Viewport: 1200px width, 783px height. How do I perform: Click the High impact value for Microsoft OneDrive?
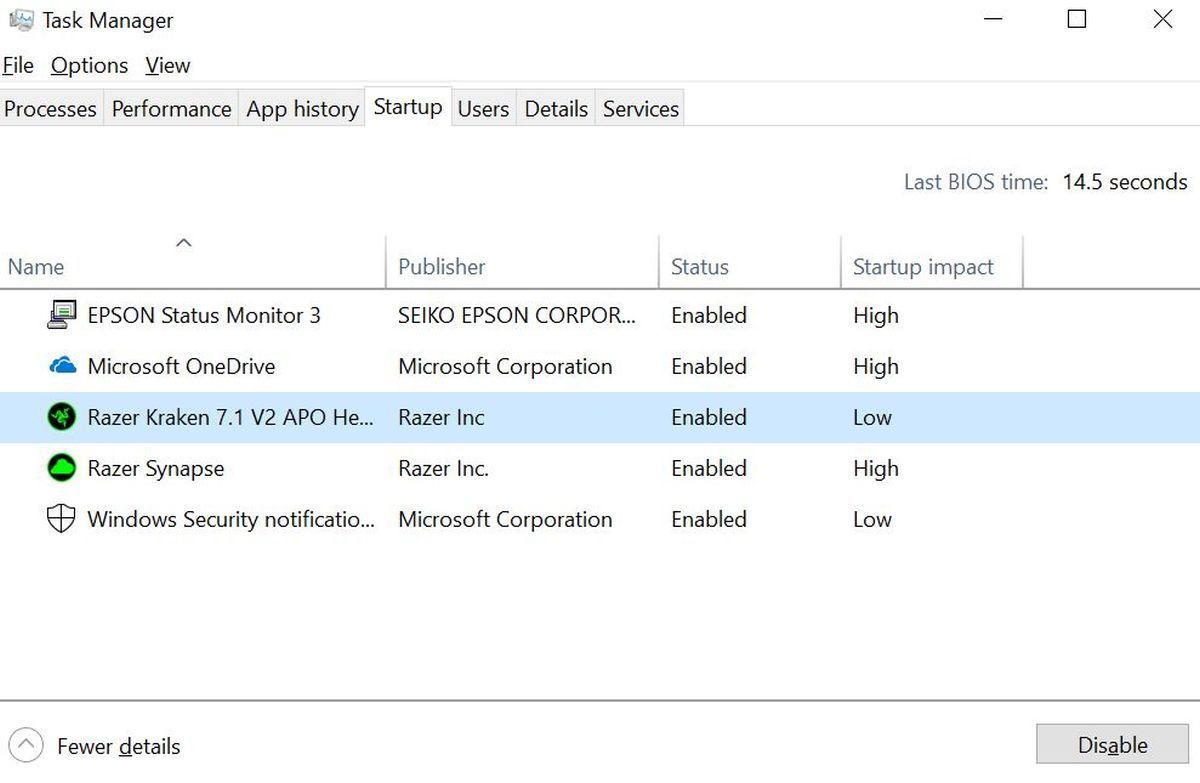click(x=876, y=366)
